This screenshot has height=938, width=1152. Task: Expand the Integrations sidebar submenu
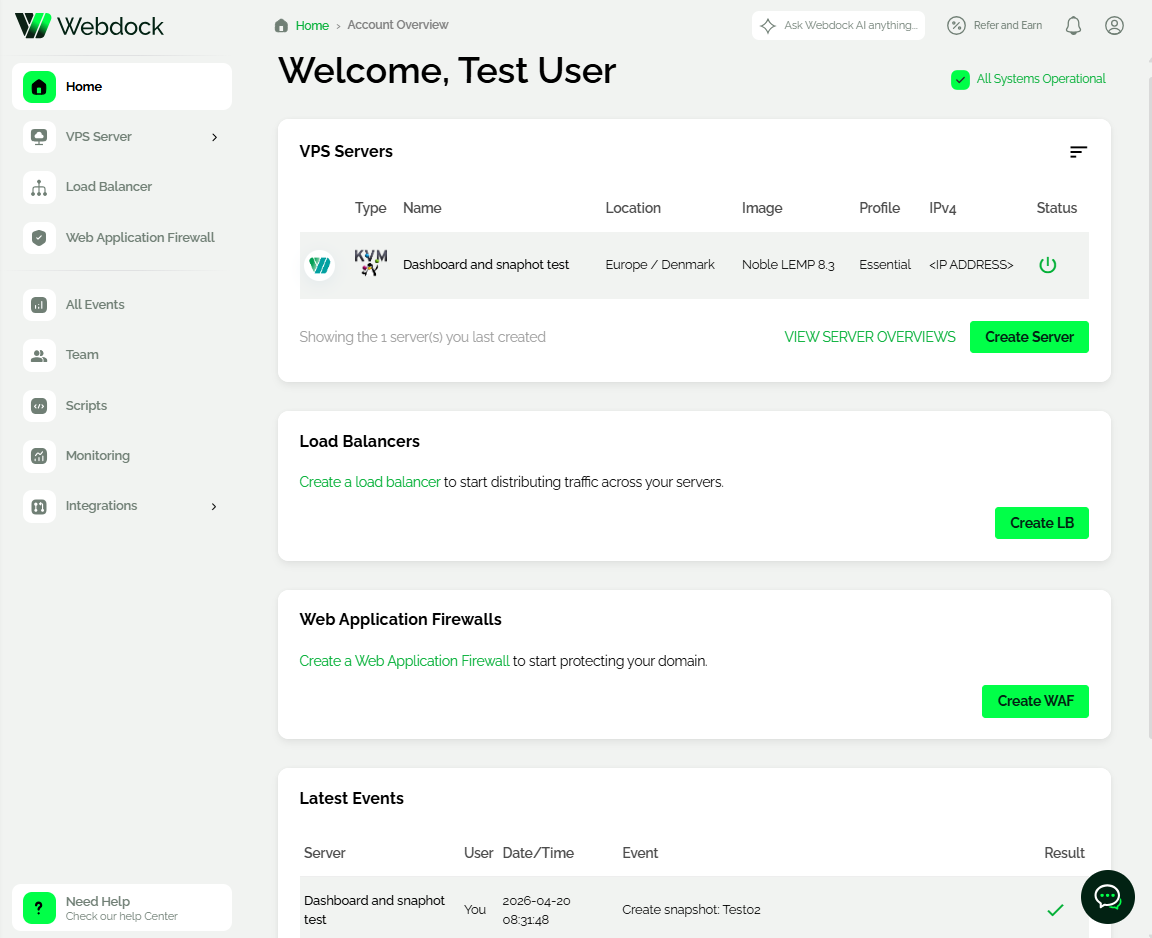coord(214,506)
